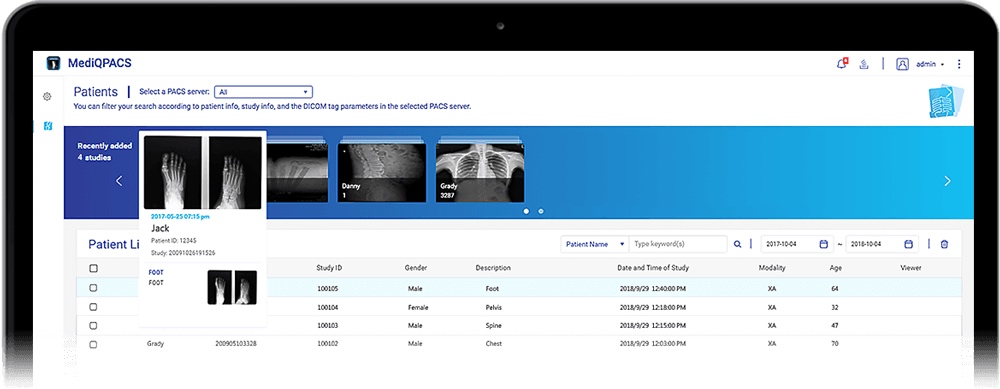Click the MediQPACS logo icon
This screenshot has height=389, width=1000.
[x=54, y=63]
